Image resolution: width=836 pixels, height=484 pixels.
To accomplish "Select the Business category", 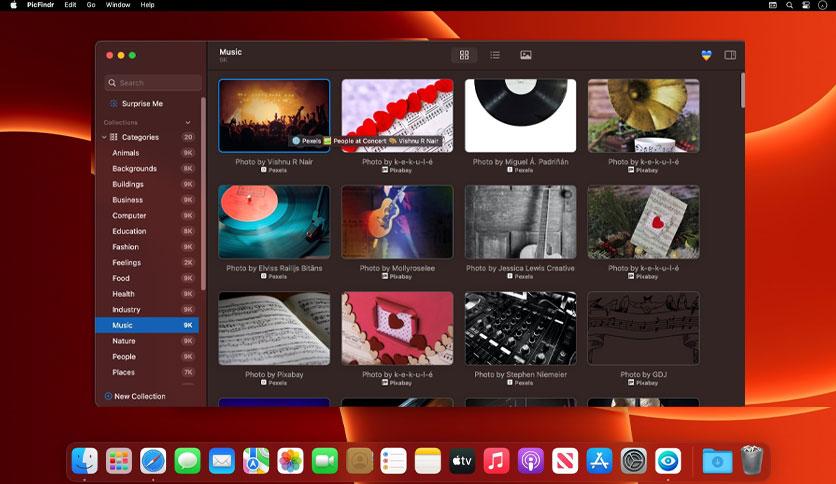I will point(147,200).
